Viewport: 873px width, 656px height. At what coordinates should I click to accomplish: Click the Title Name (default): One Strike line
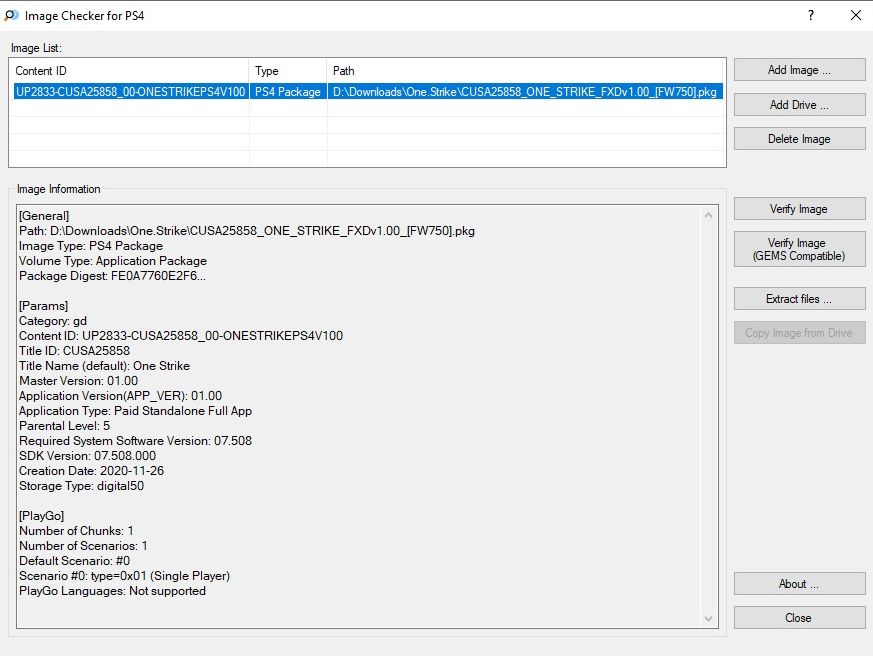(x=105, y=366)
